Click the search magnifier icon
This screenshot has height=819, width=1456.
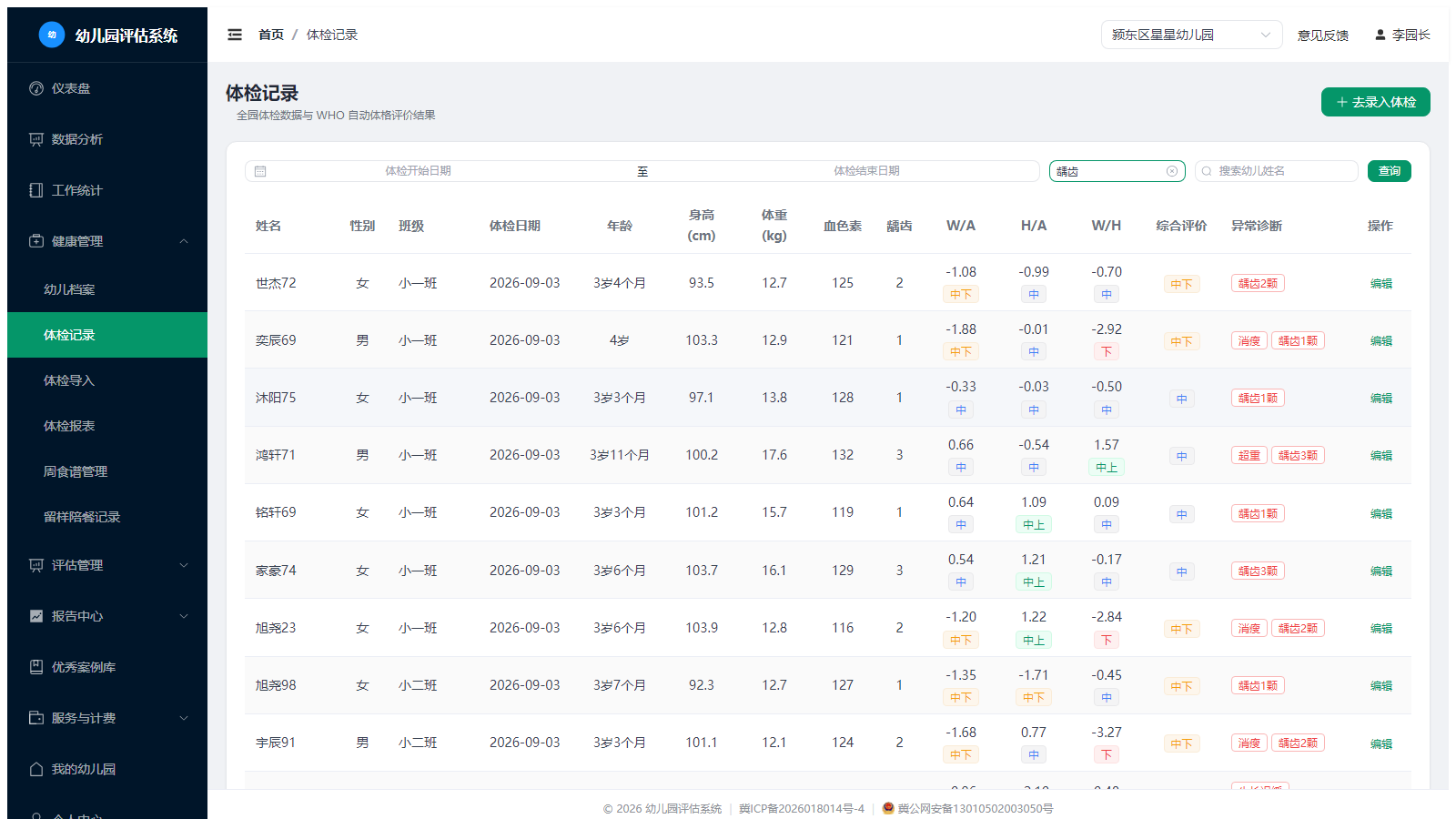[x=1207, y=171]
